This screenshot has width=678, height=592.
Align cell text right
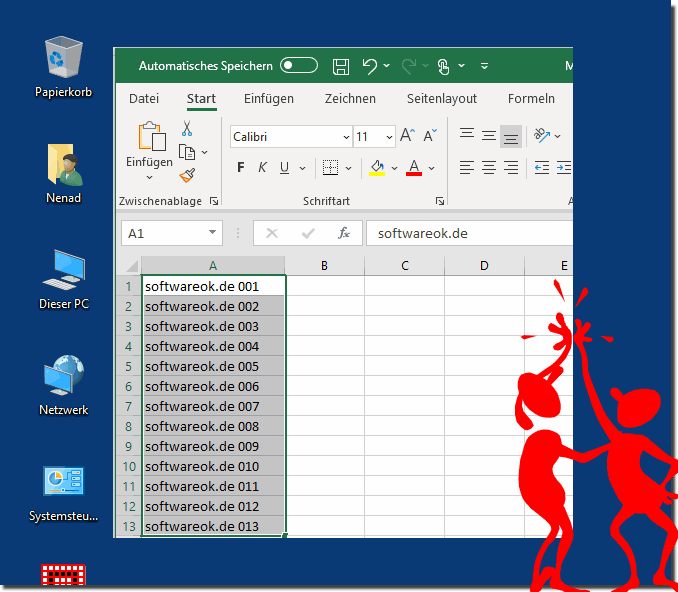511,167
